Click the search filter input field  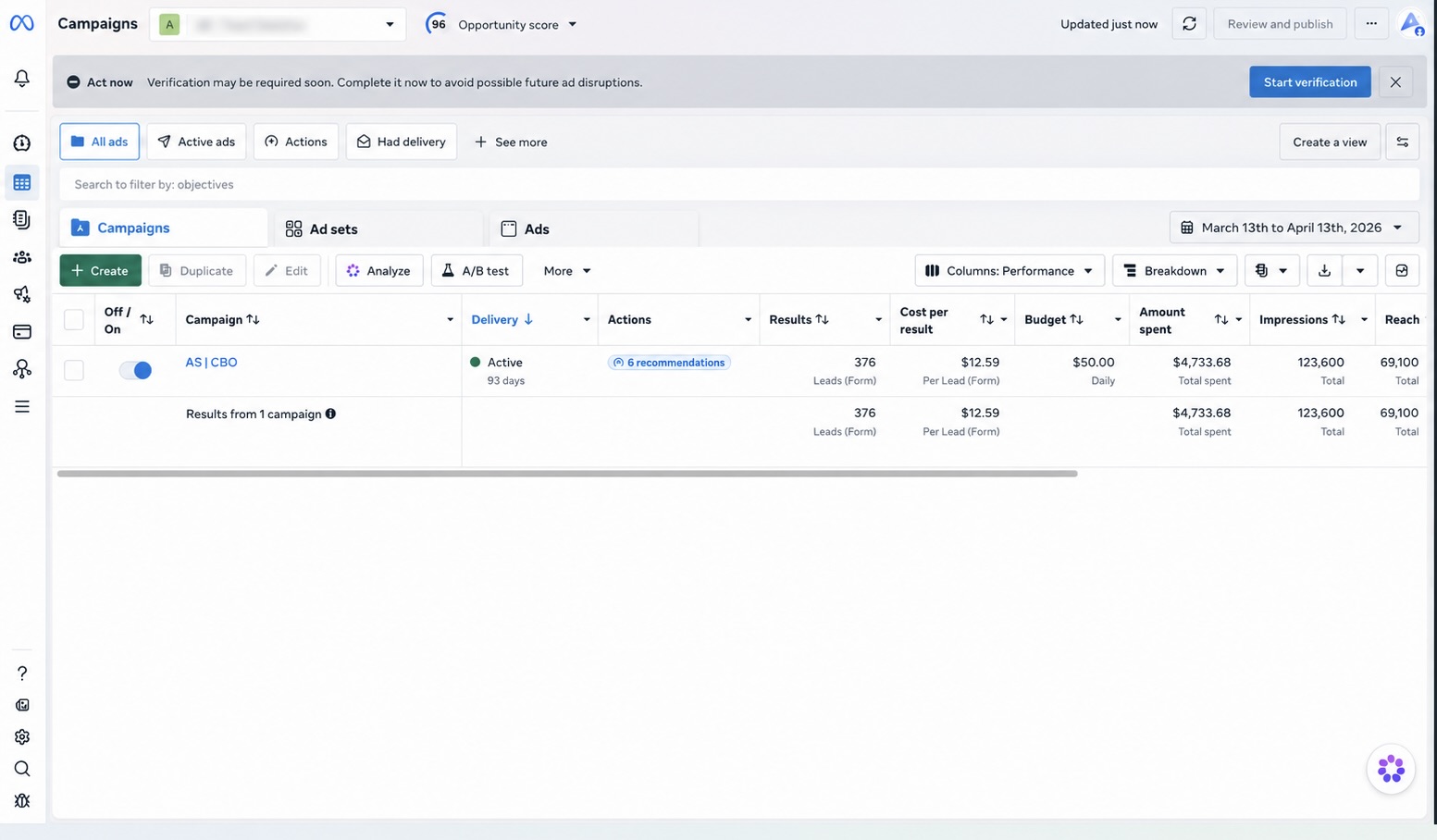[739, 184]
